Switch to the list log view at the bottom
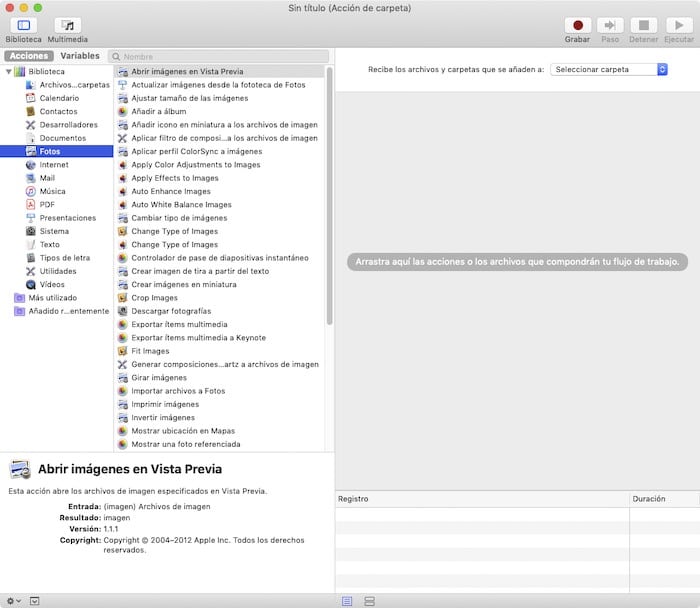The height and width of the screenshot is (608, 700). [347, 601]
